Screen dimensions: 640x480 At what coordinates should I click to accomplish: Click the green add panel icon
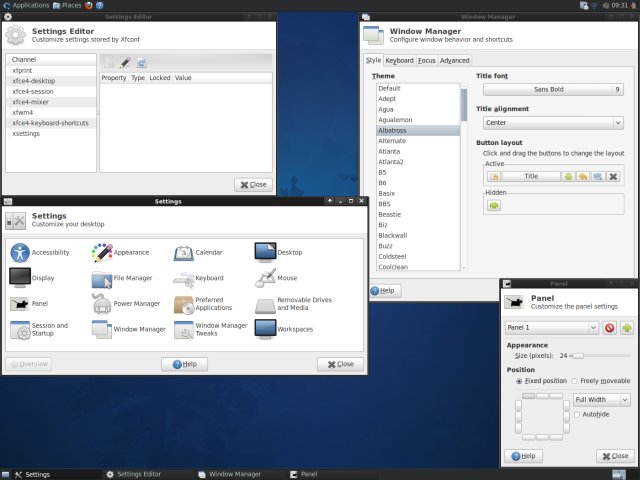pyautogui.click(x=627, y=328)
